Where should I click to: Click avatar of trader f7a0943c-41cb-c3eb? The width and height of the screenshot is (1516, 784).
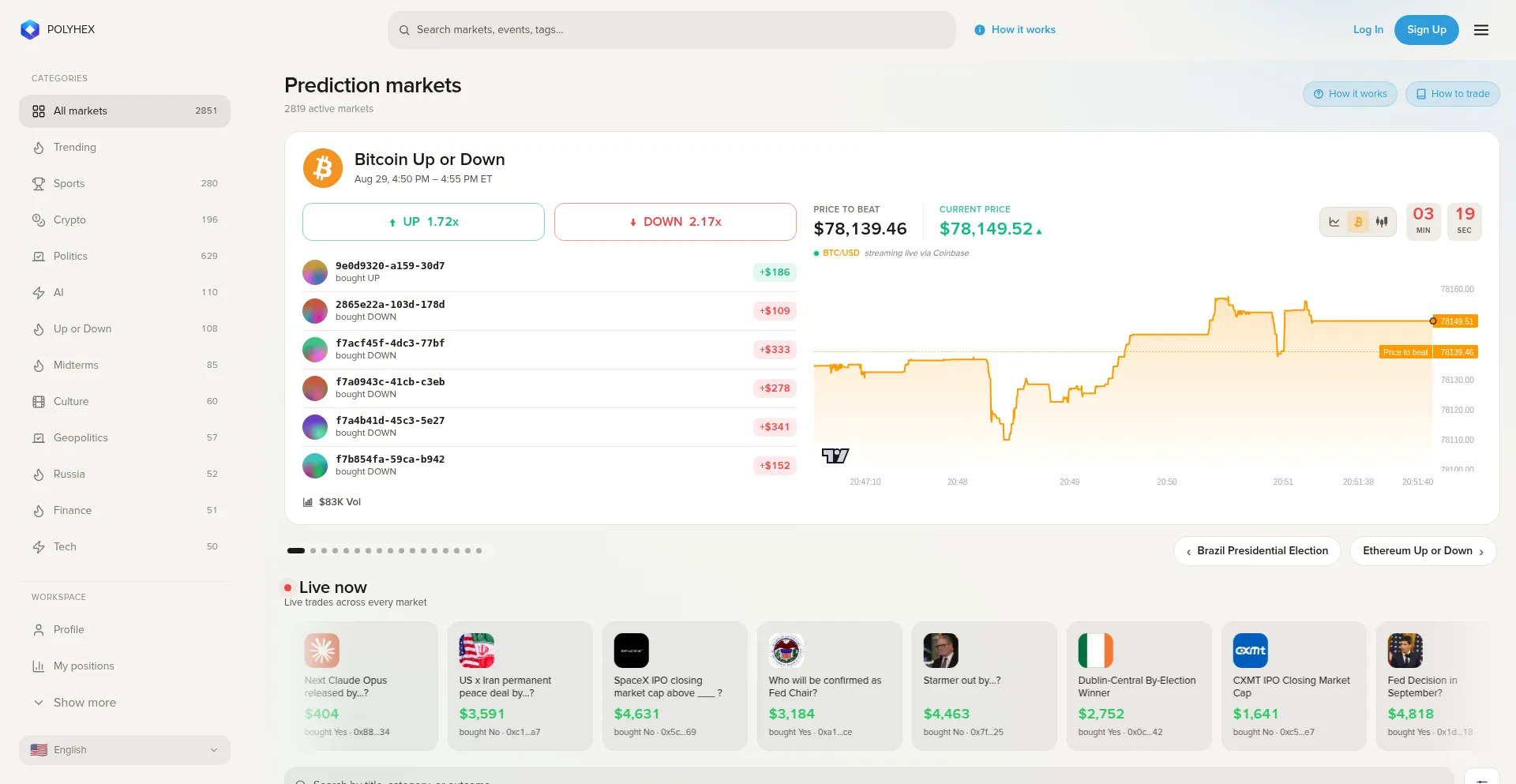(x=315, y=388)
